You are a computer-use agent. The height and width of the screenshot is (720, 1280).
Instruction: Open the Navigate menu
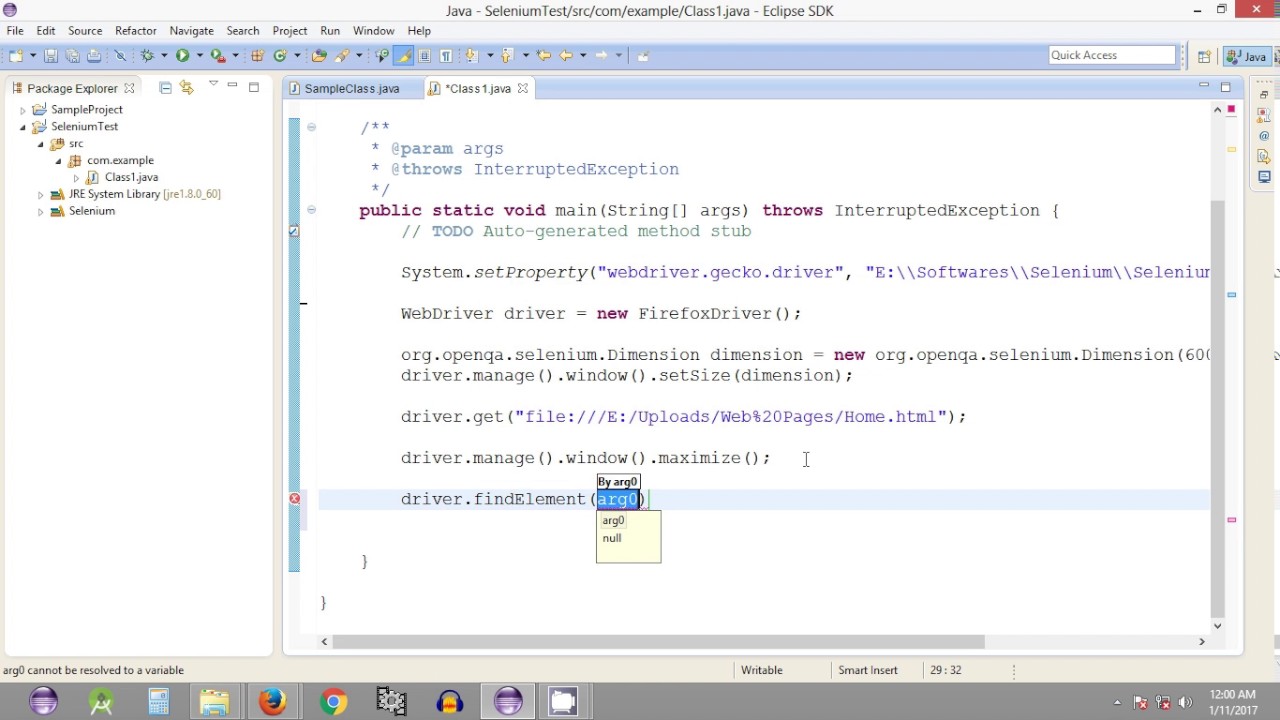(192, 31)
